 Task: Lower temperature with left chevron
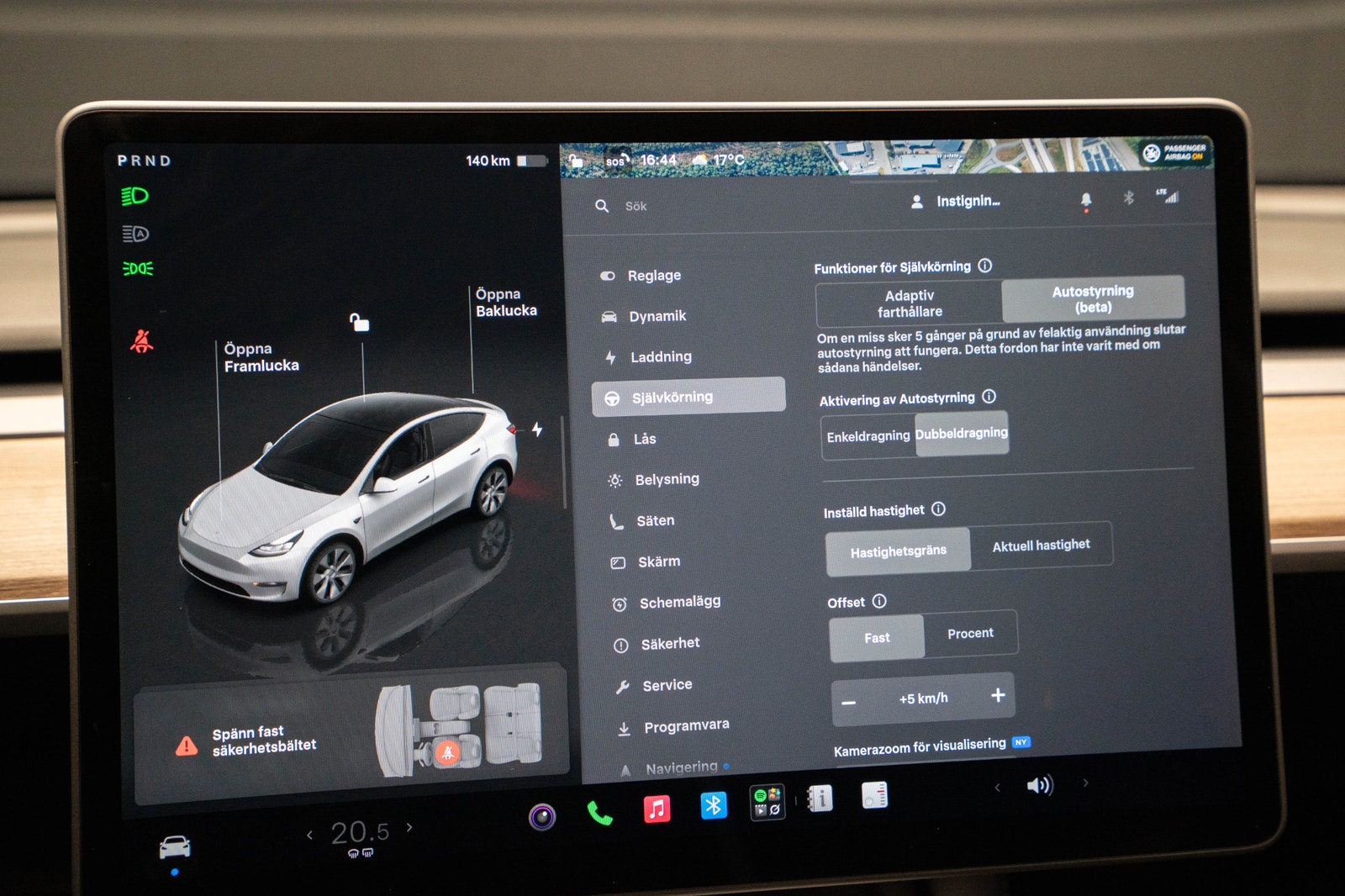pos(310,835)
